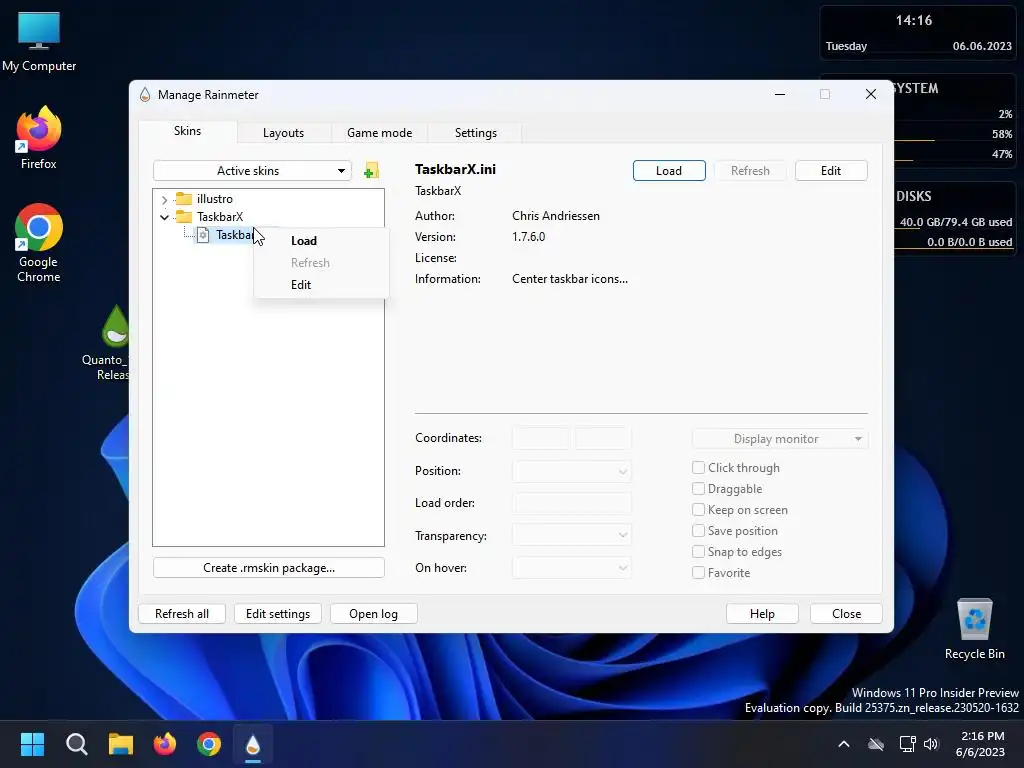Open the Display monitor dropdown
Screen dimensions: 1024x768
(780, 439)
